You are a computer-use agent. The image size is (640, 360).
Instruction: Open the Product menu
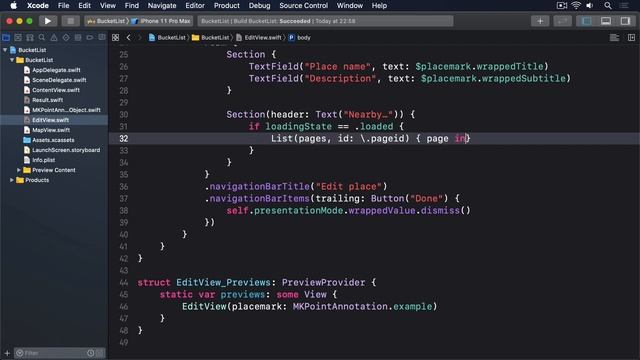(x=227, y=6)
